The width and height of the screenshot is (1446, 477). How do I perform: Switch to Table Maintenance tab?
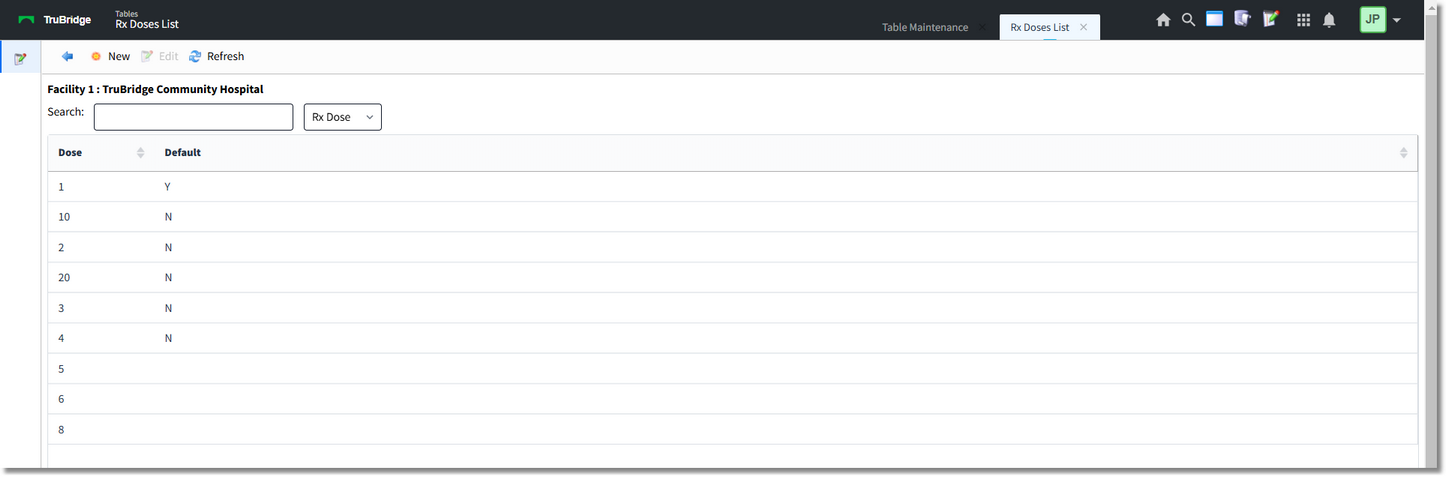tap(925, 27)
